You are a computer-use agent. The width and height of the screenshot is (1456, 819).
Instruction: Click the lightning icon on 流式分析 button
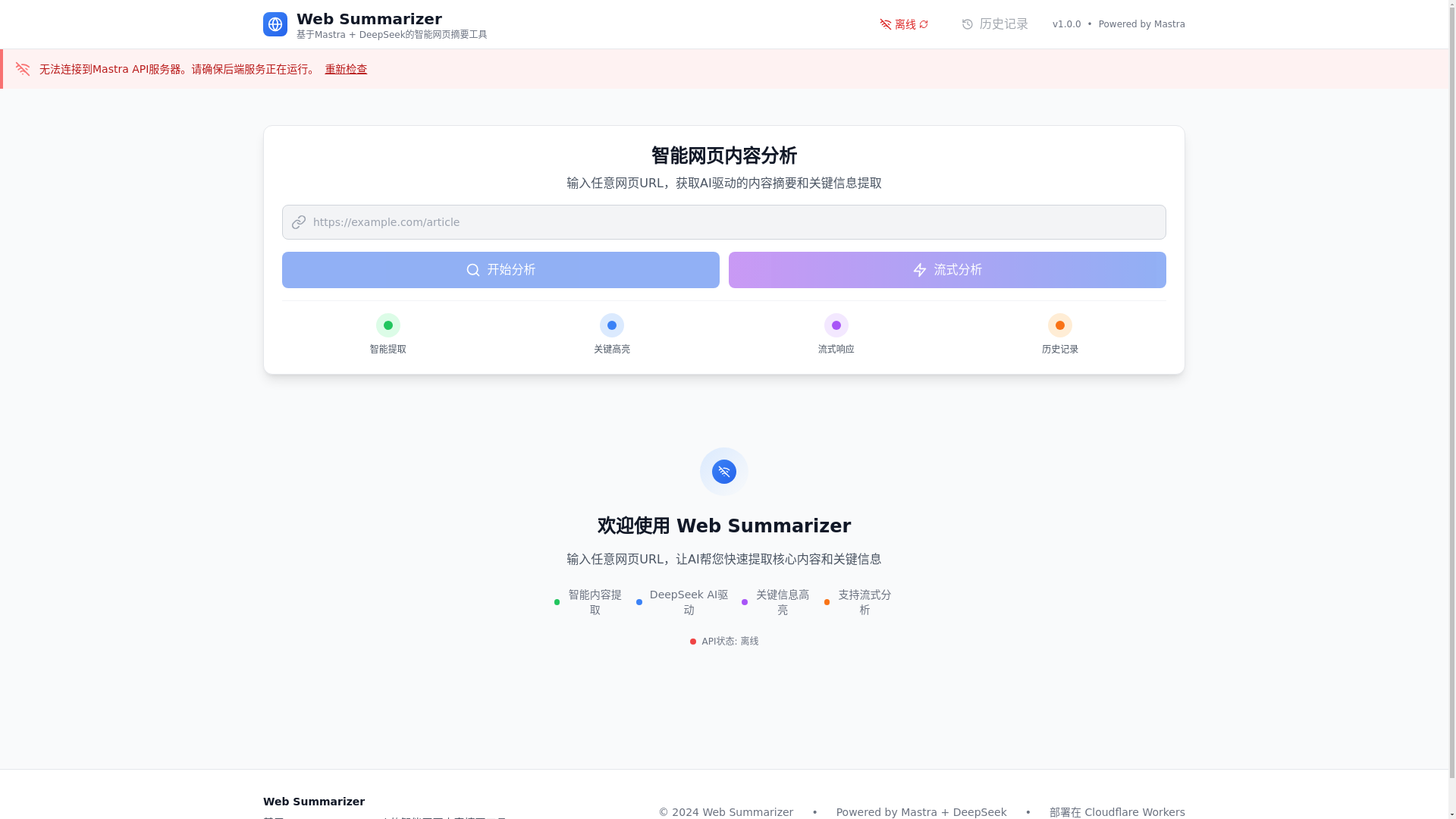920,270
